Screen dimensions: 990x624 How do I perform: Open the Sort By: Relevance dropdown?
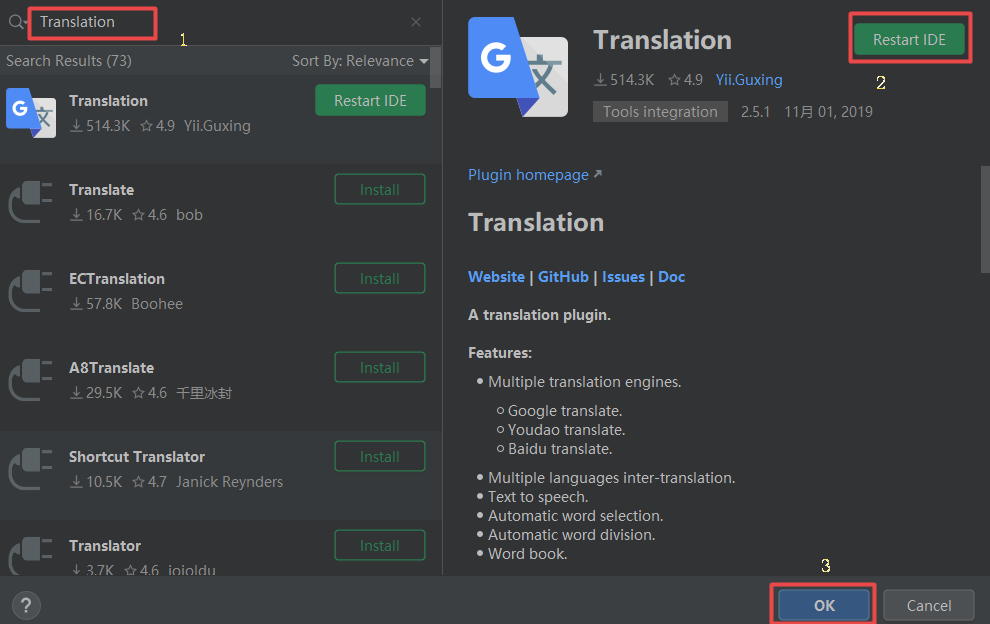[x=360, y=61]
